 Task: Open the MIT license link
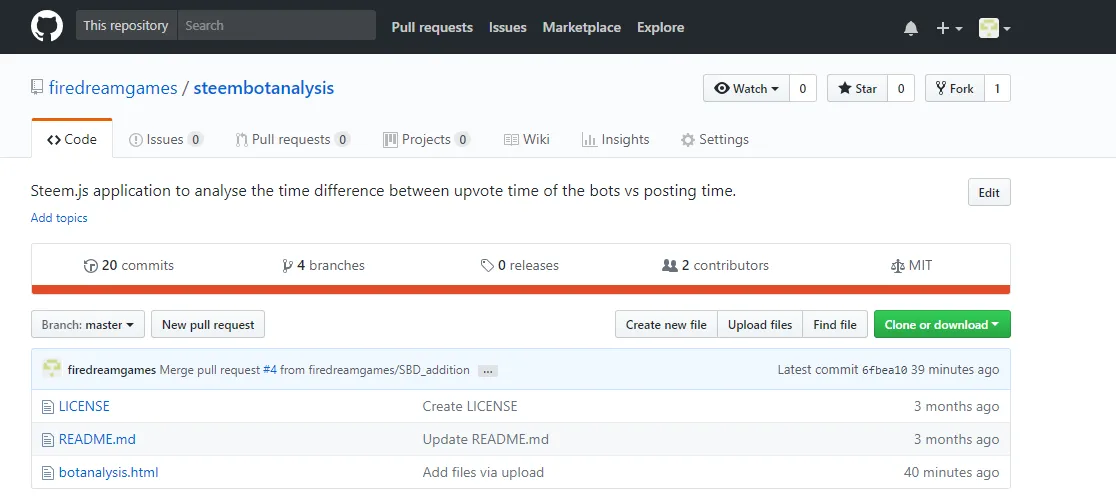[x=911, y=266]
